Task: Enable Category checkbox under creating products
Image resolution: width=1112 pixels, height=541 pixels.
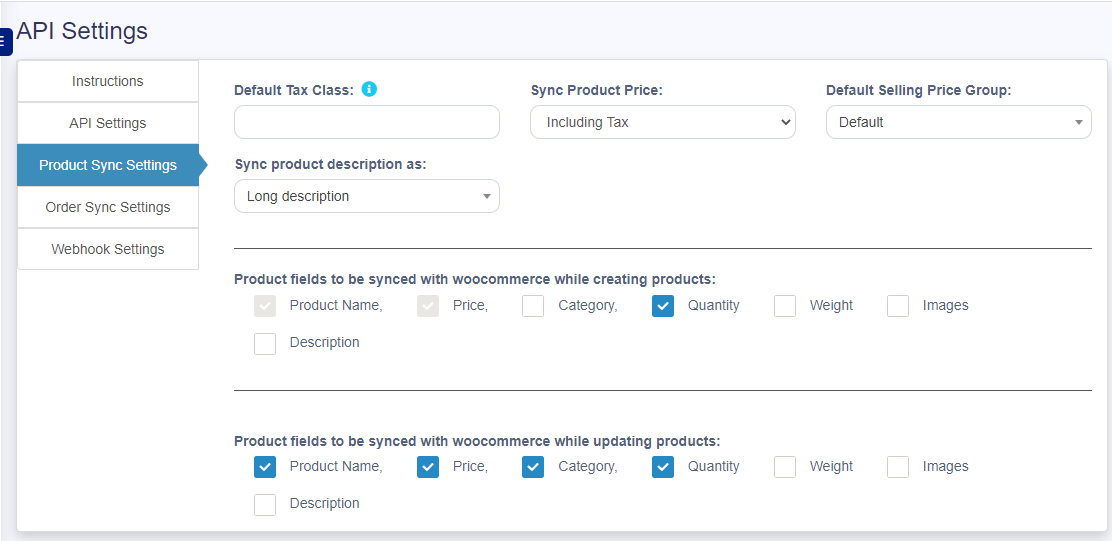Action: click(x=533, y=306)
